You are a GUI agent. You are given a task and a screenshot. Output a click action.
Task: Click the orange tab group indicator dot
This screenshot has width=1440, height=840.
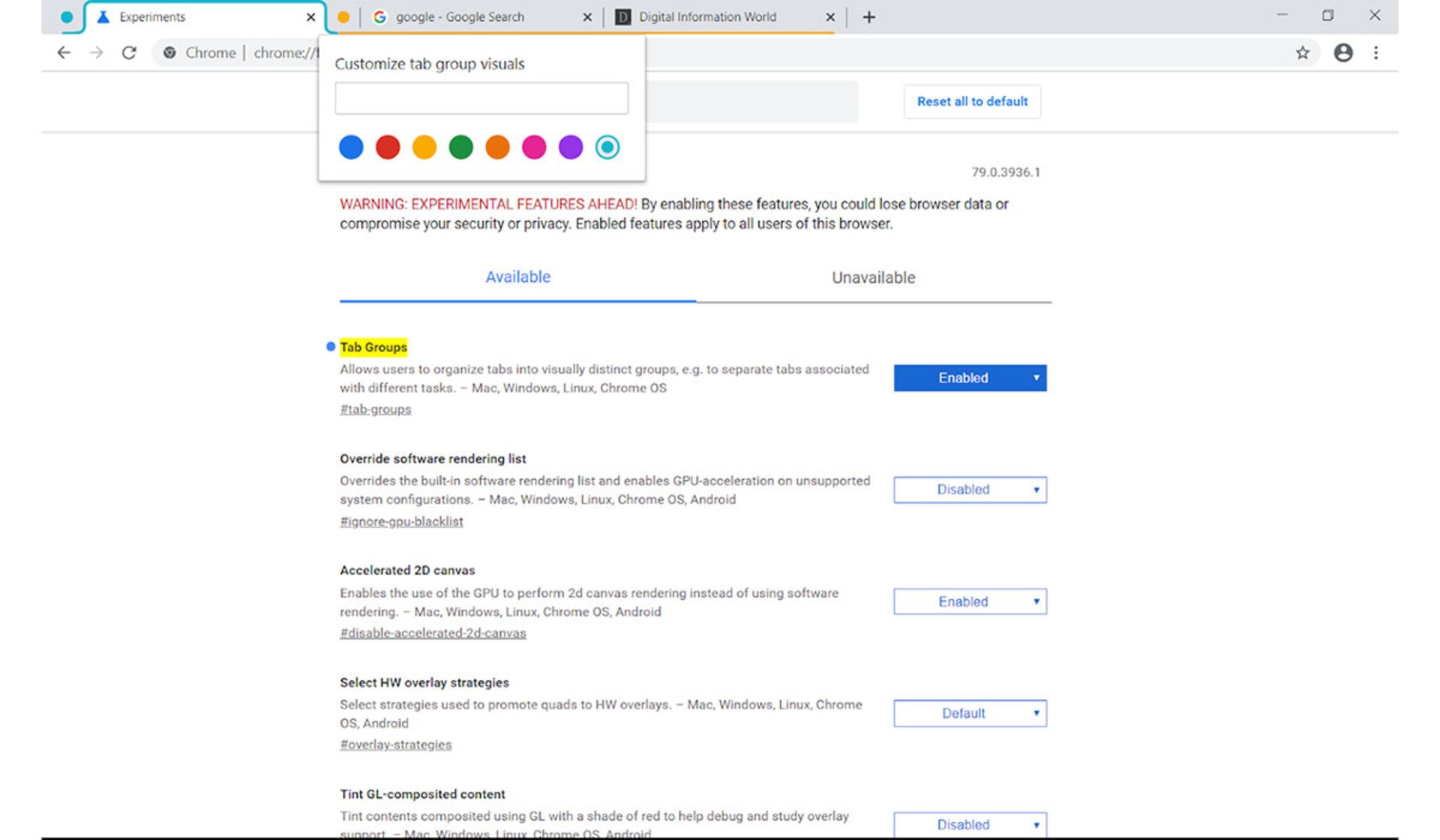(x=343, y=16)
